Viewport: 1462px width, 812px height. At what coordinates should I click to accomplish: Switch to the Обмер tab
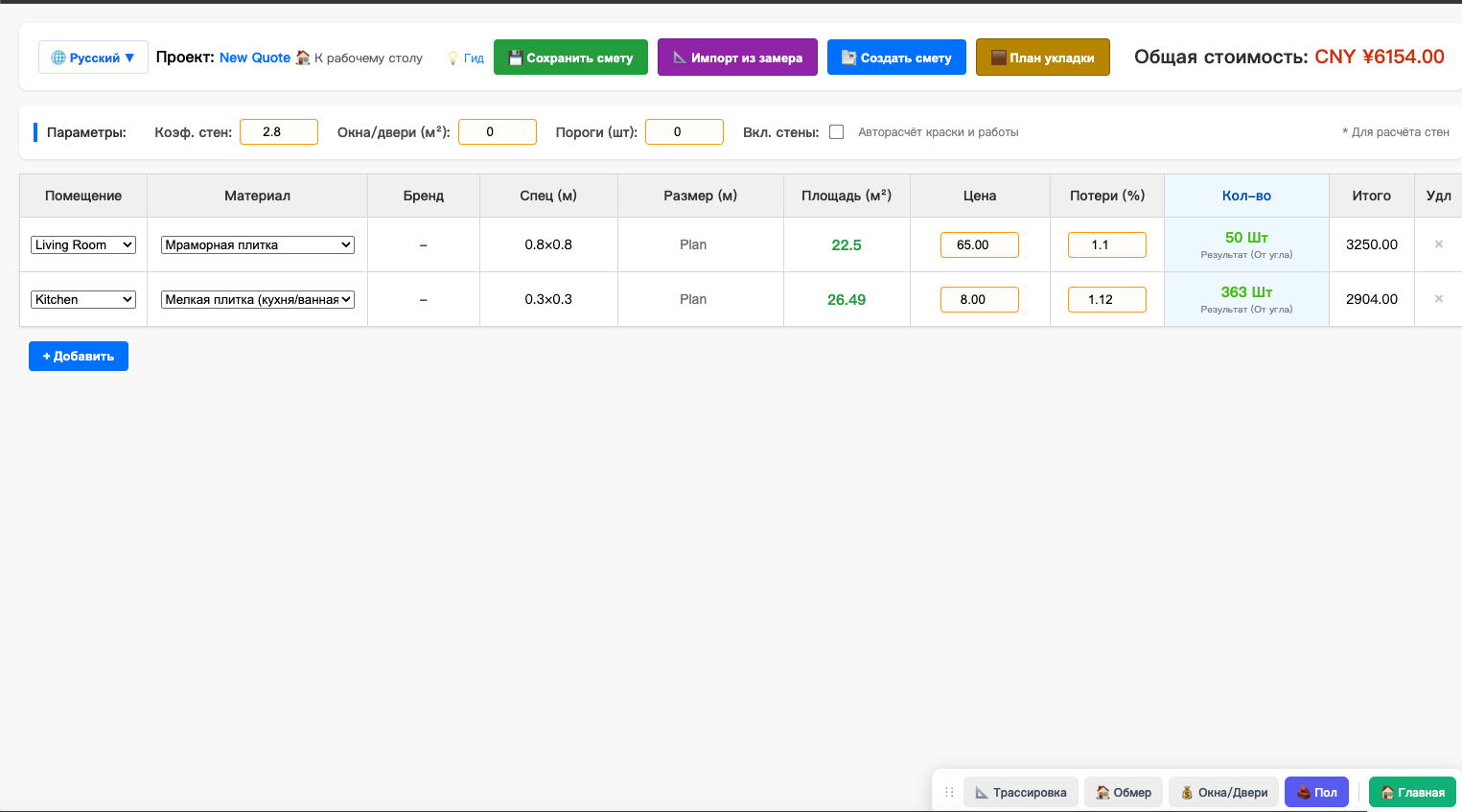1124,793
